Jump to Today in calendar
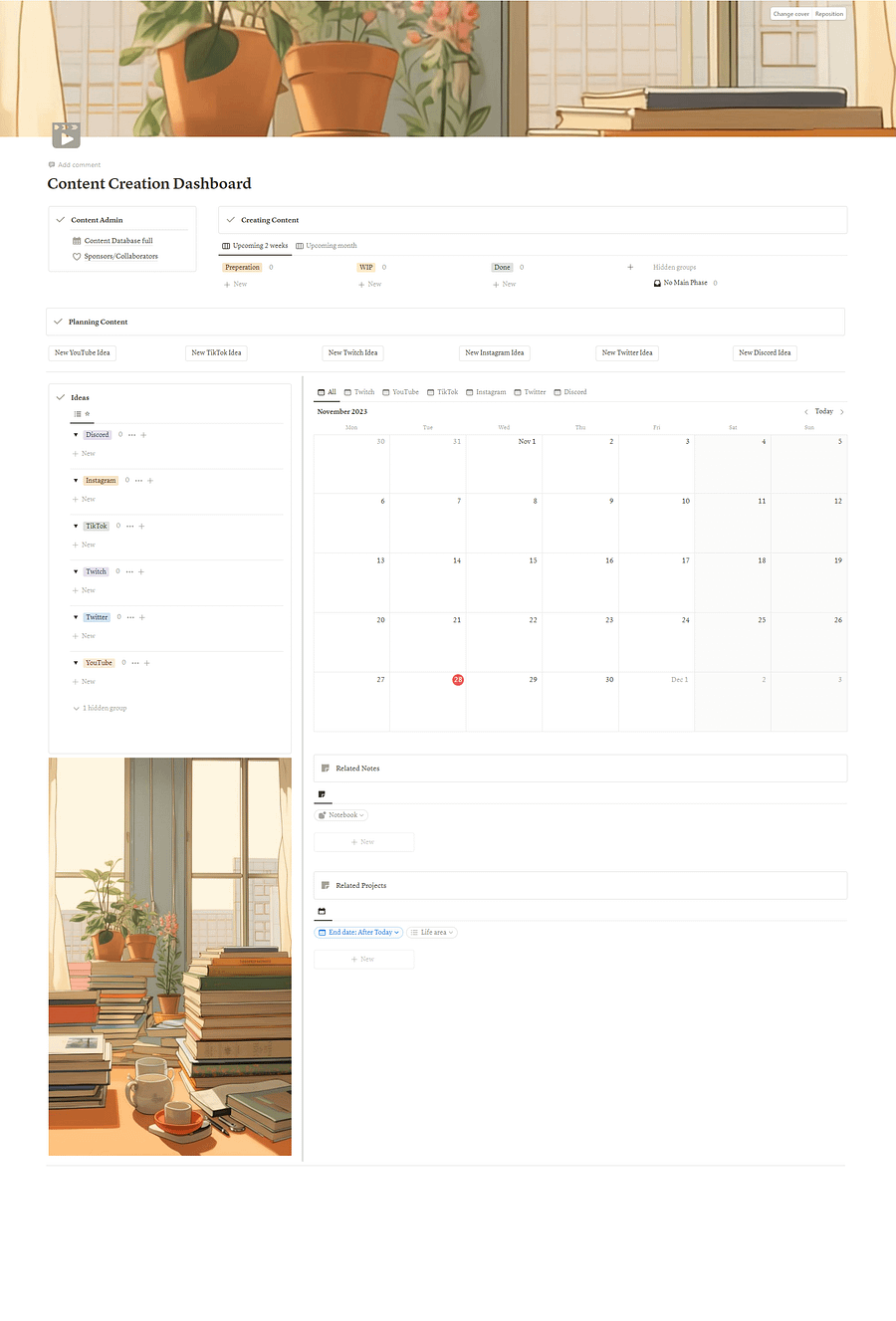The image size is (896, 1321). [824, 411]
